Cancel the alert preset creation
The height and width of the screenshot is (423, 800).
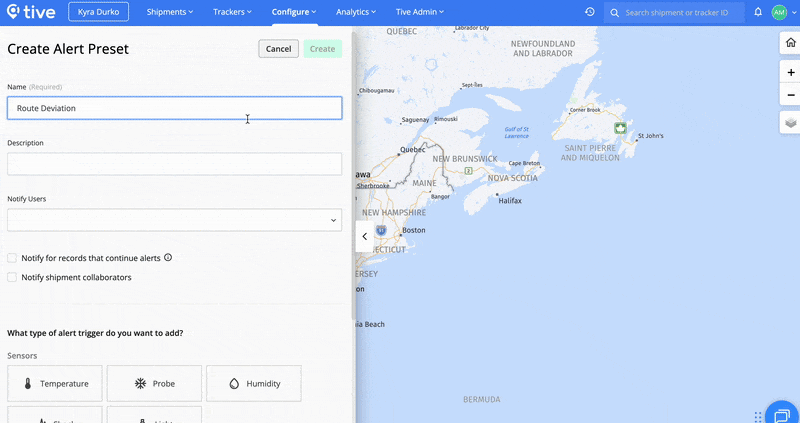279,49
